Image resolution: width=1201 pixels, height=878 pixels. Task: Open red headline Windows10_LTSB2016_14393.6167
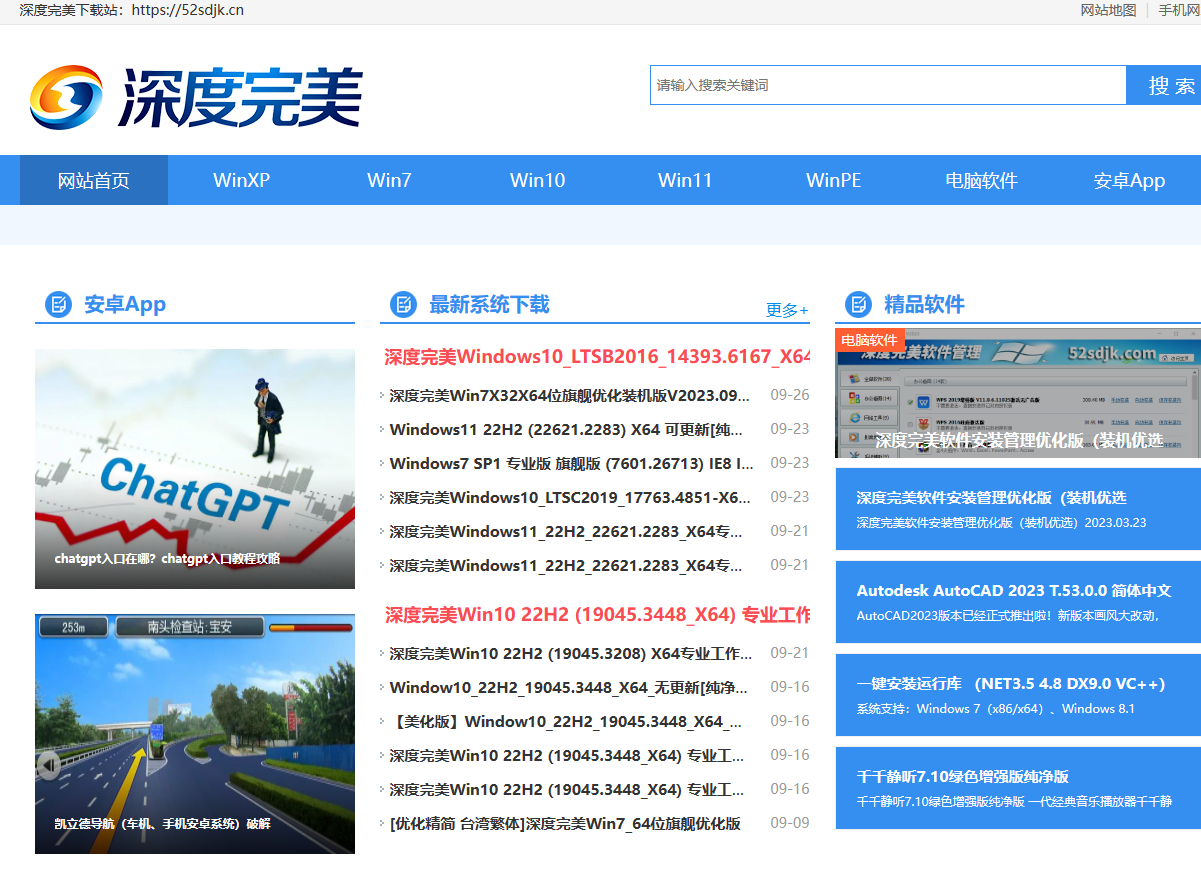(597, 357)
